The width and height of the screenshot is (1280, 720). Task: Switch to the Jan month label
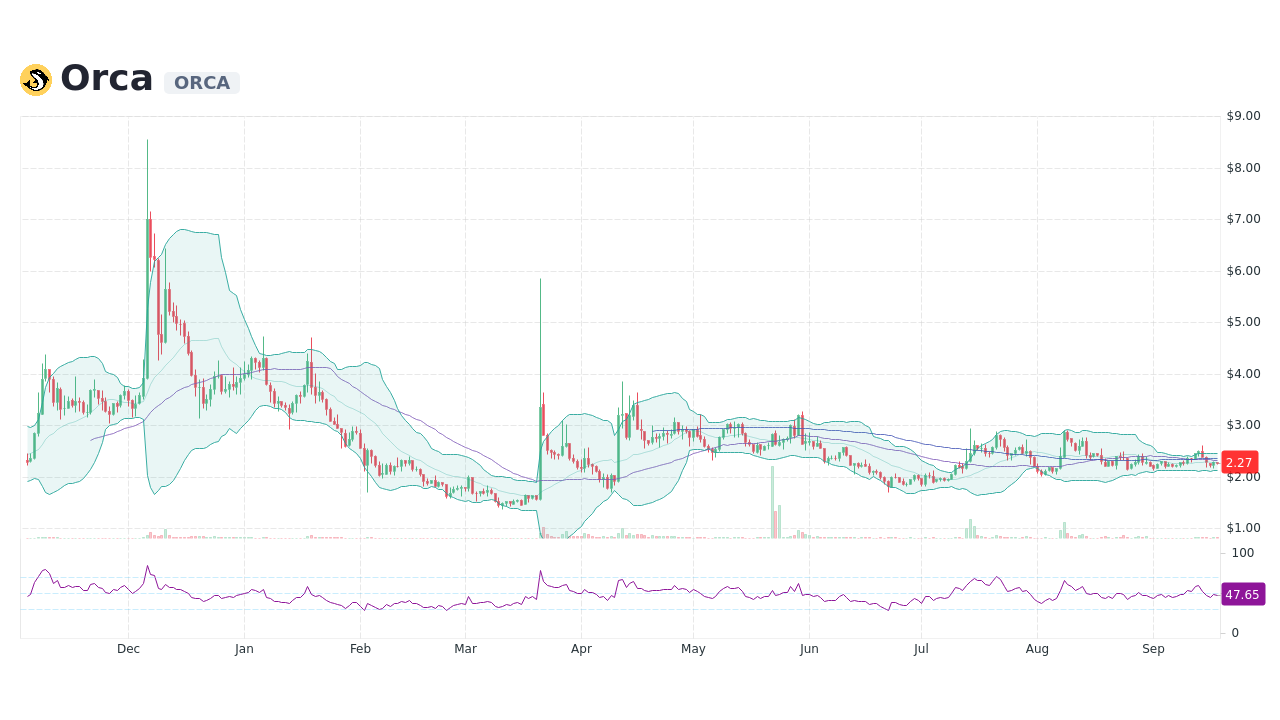point(244,649)
